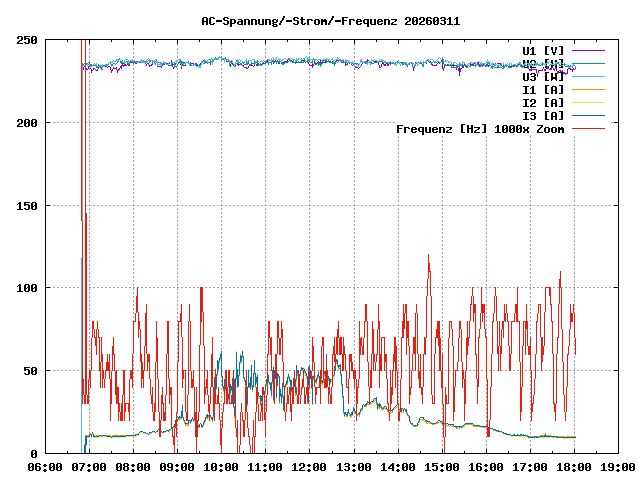Click the 06:00 x-axis time label
The width and height of the screenshot is (640, 480).
tap(45, 467)
